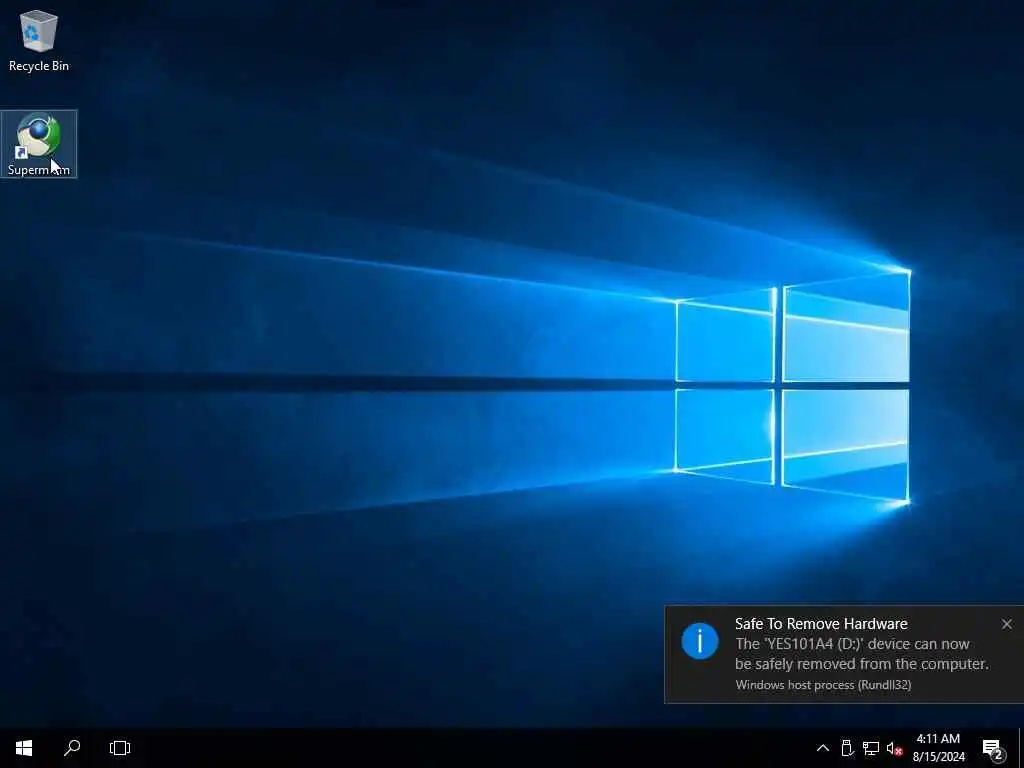This screenshot has height=768, width=1024.
Task: Click the Show Desktop sliver in taskbar
Action: click(x=1021, y=748)
